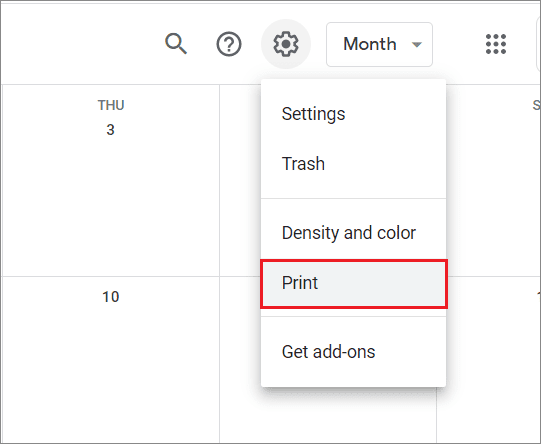Open the Support help question-mark icon

tap(229, 44)
